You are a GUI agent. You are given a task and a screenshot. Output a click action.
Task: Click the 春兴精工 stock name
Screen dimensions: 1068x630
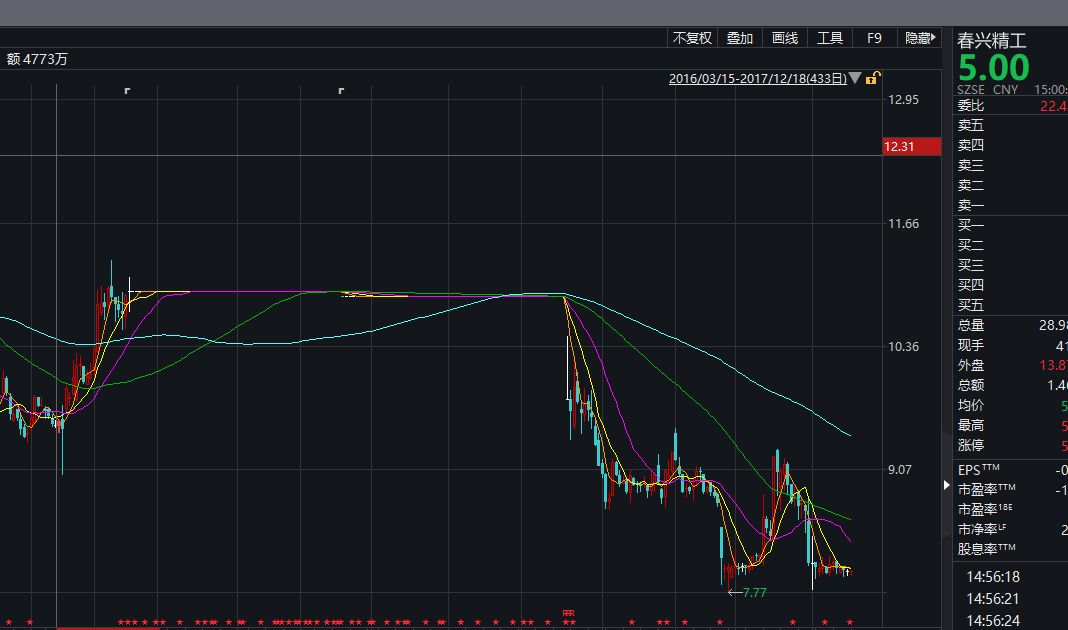point(992,41)
